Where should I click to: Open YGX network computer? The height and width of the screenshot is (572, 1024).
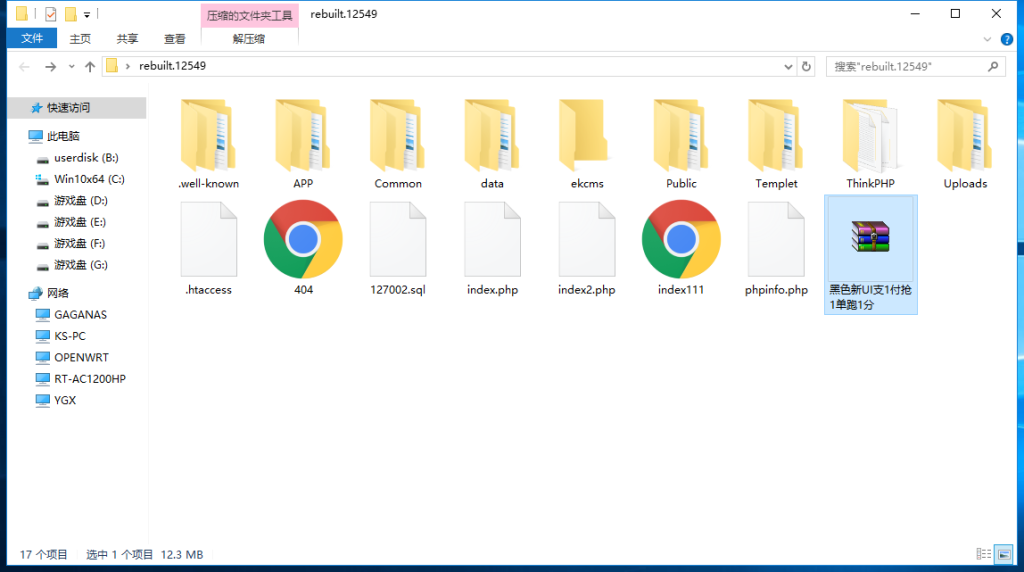[65, 400]
